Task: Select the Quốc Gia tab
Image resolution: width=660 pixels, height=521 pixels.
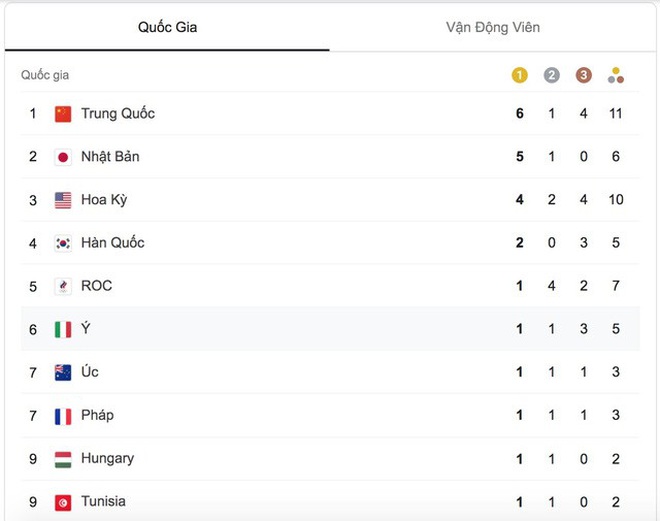Action: [x=167, y=27]
